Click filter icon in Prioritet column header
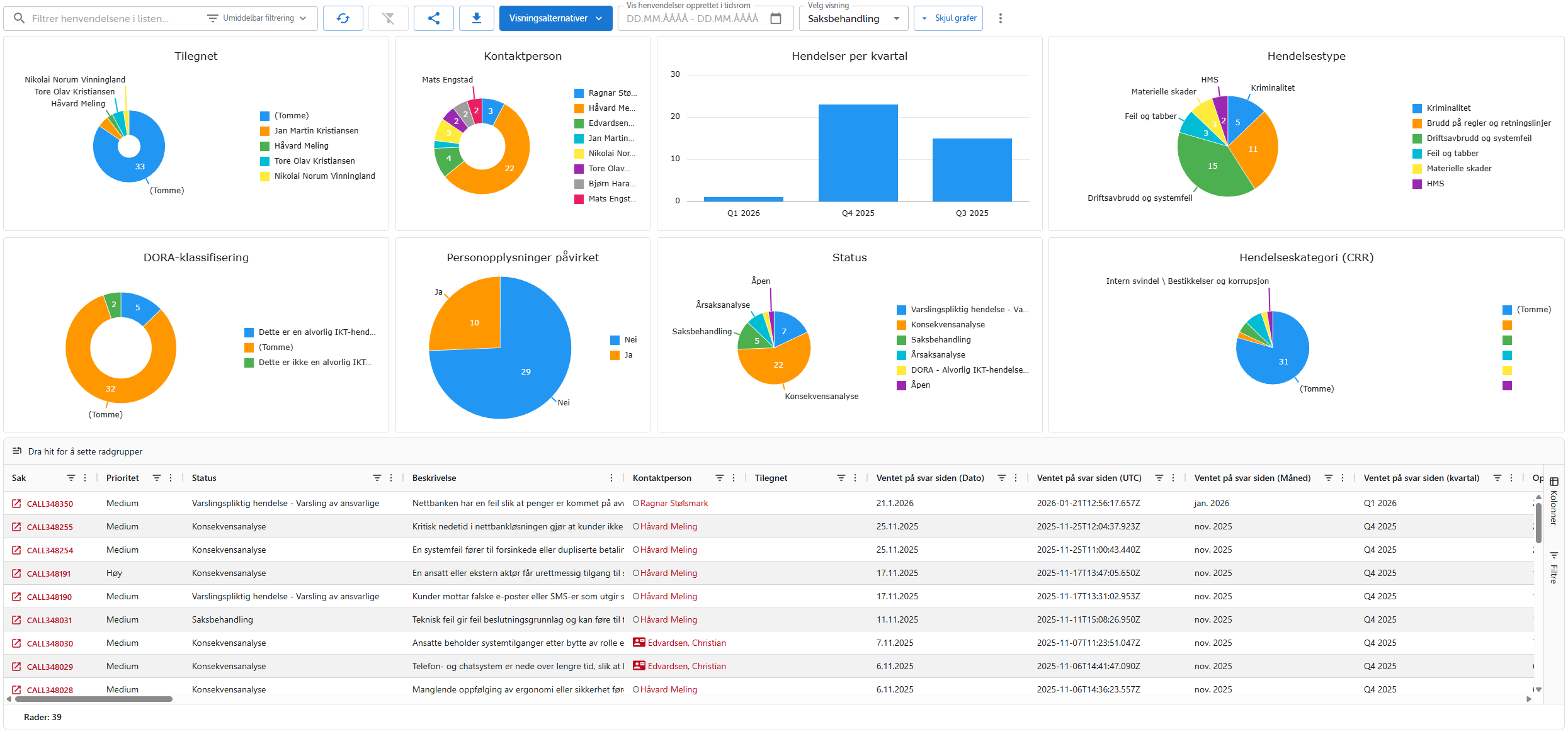Image resolution: width=1568 pixels, height=734 pixels. click(x=157, y=478)
